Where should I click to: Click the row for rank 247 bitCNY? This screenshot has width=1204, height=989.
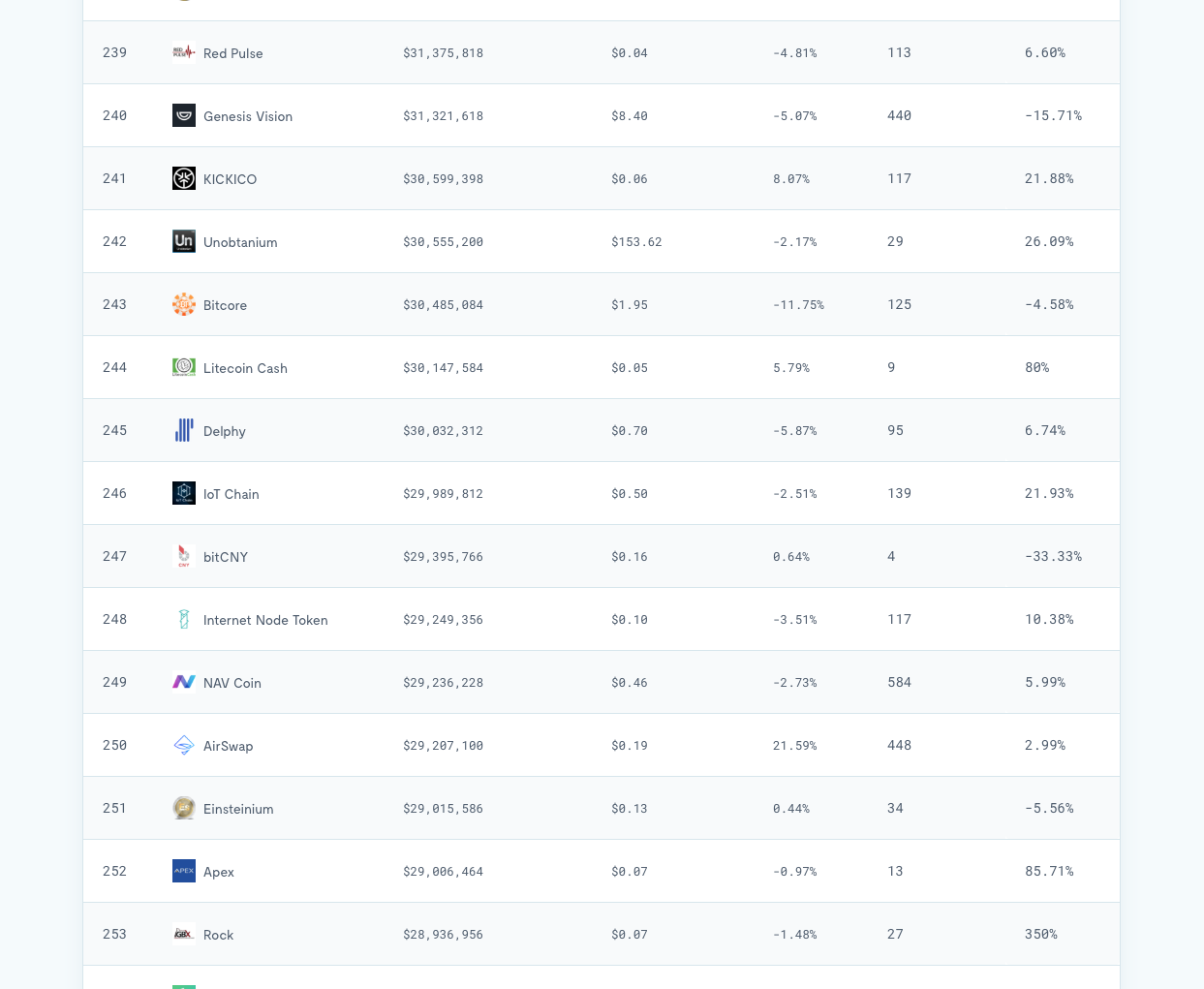click(x=601, y=556)
